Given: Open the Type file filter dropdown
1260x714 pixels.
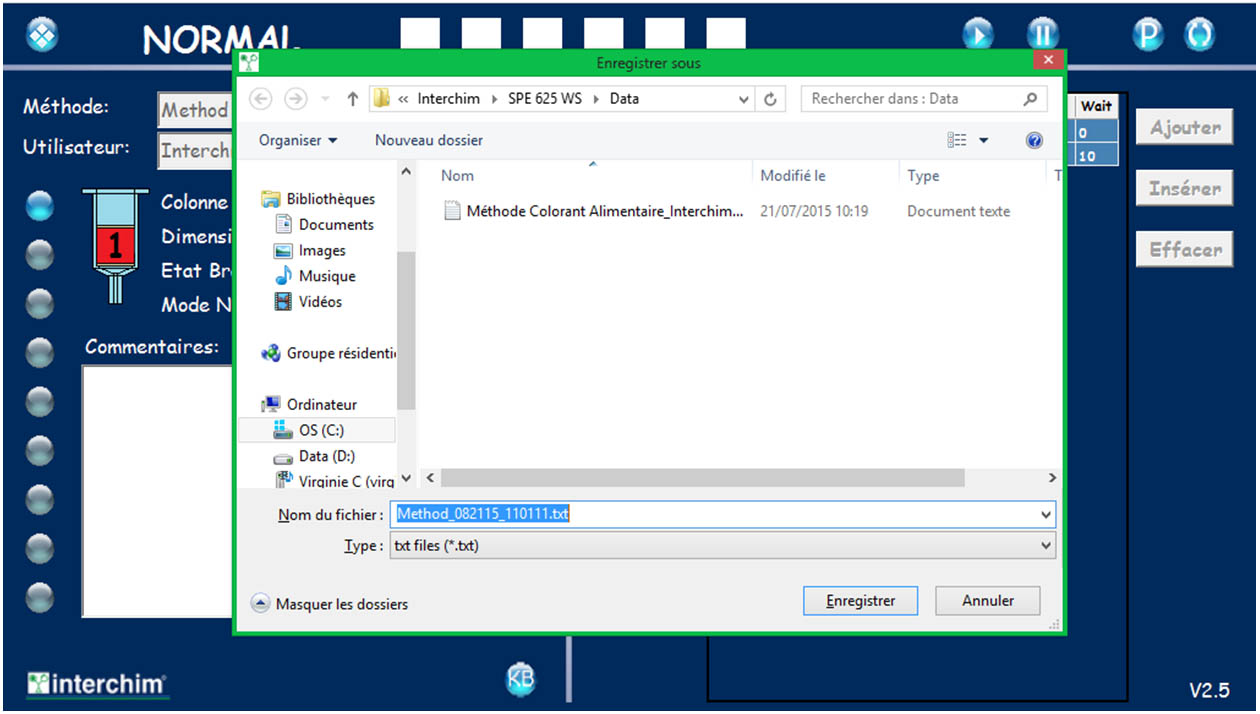Looking at the screenshot, I should click(722, 546).
